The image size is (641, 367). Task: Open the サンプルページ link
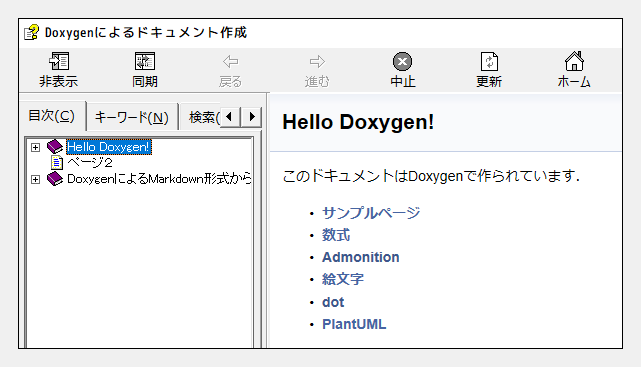[371, 213]
